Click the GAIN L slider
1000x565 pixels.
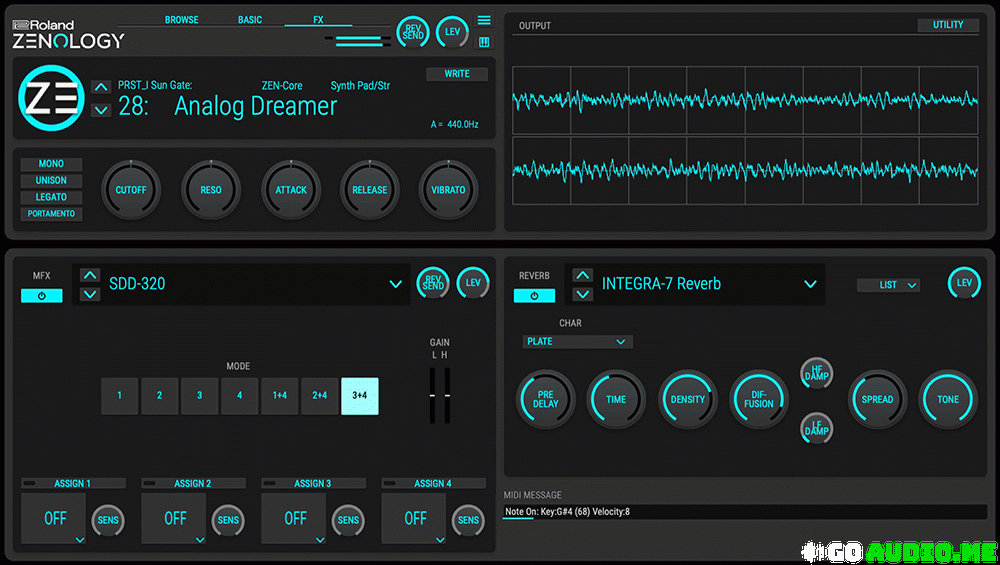click(434, 394)
